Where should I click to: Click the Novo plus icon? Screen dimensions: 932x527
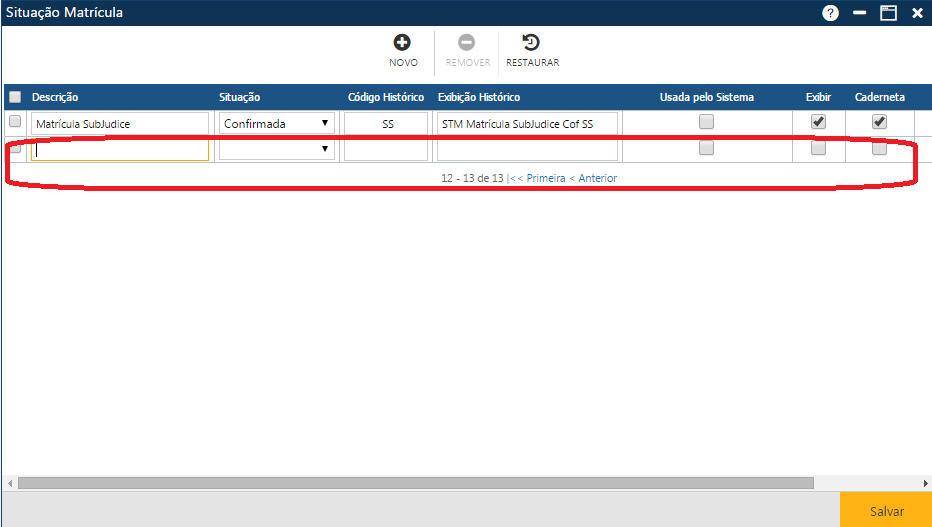(403, 43)
